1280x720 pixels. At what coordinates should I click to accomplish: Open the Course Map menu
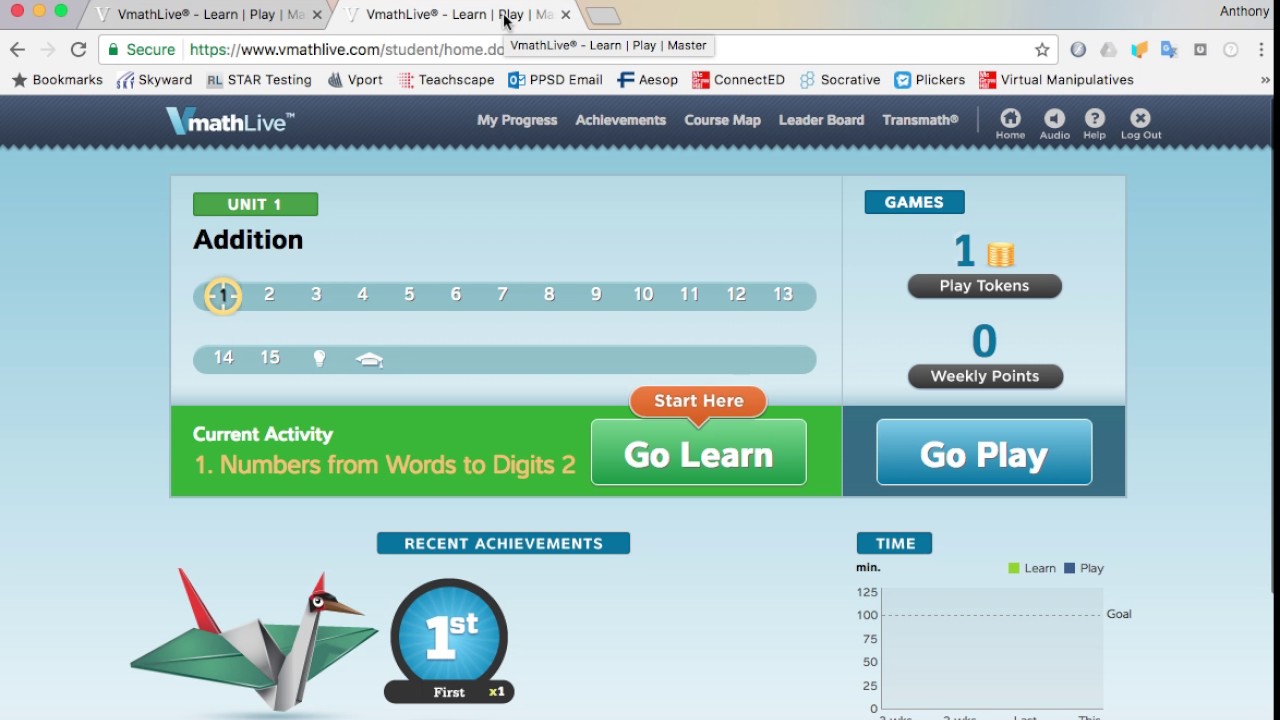point(722,120)
